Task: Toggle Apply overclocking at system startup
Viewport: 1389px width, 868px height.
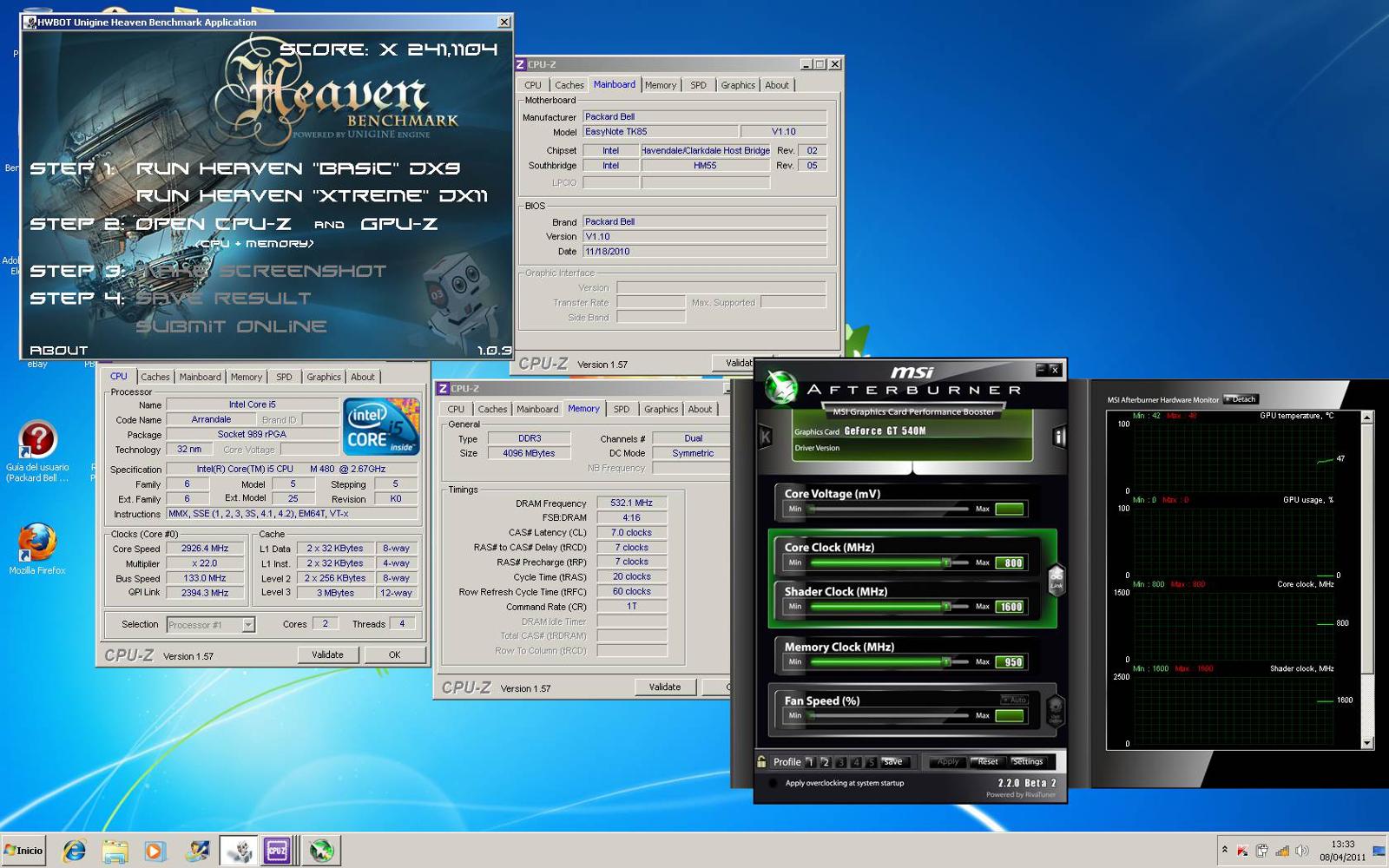Action: pos(773,783)
